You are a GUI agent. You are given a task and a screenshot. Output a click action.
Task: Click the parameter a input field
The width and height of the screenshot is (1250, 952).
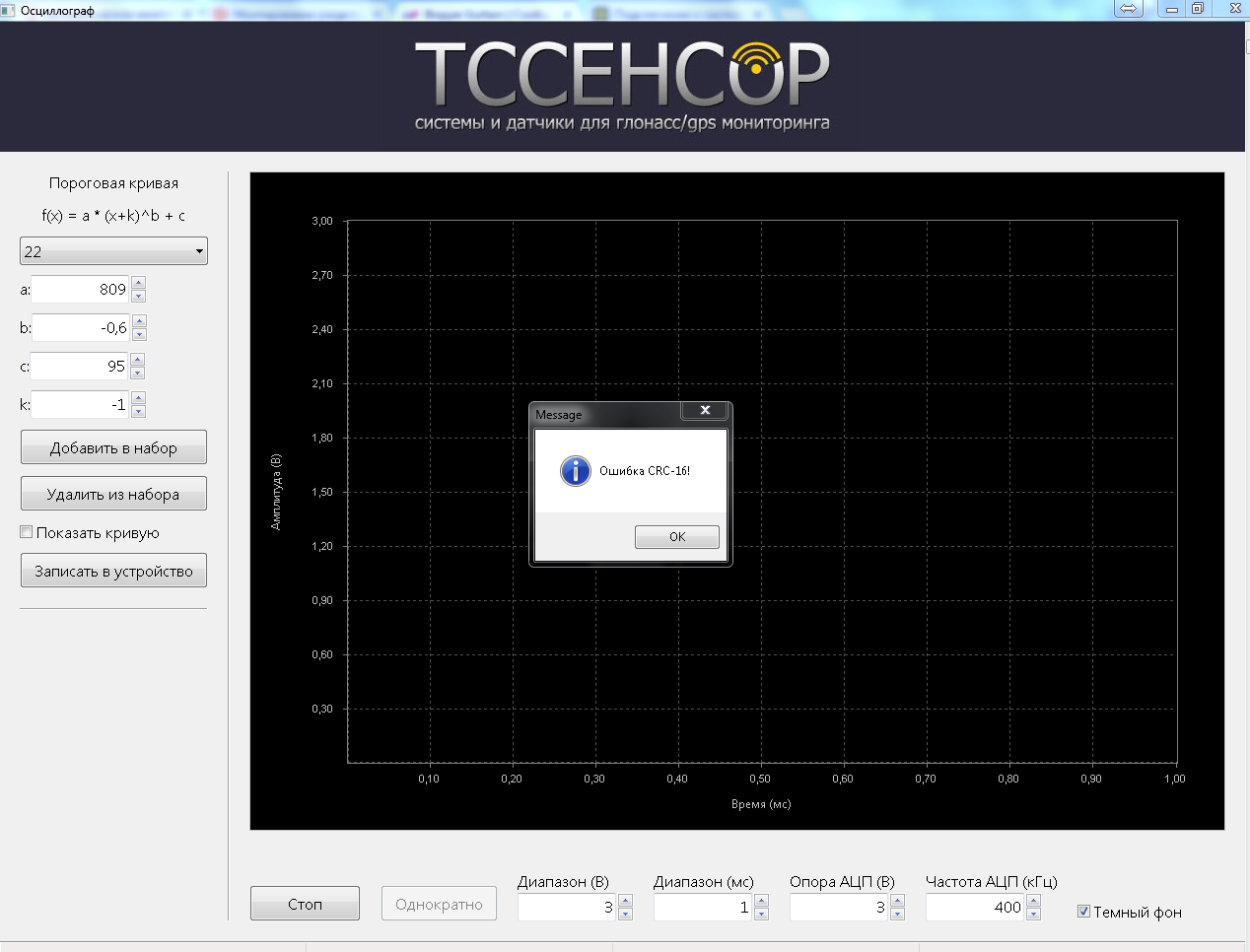[79, 290]
